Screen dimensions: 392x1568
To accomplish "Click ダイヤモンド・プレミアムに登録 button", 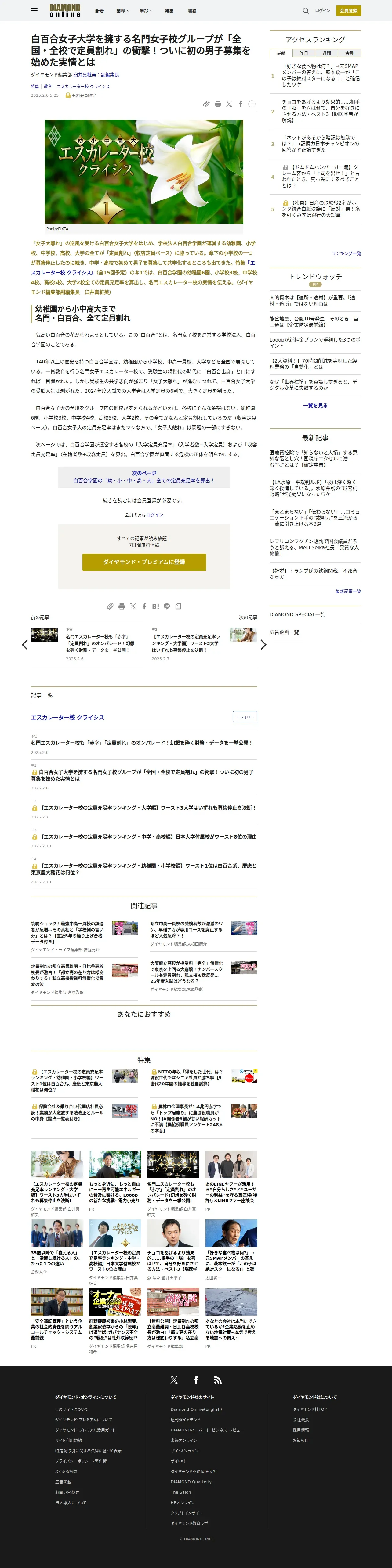I will pyautogui.click(x=144, y=562).
